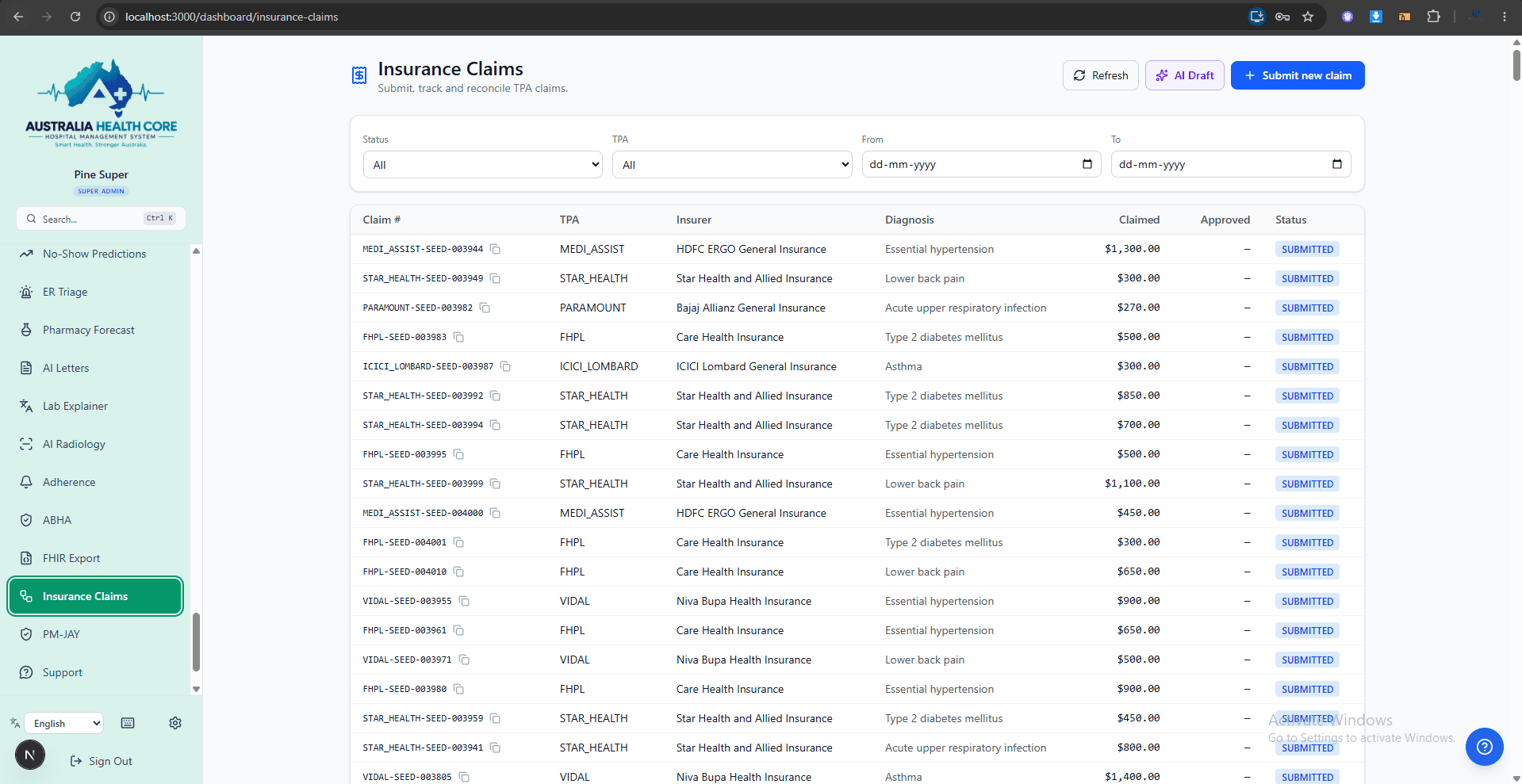Open the From date calendar picker
1522x784 pixels.
pyautogui.click(x=1087, y=164)
